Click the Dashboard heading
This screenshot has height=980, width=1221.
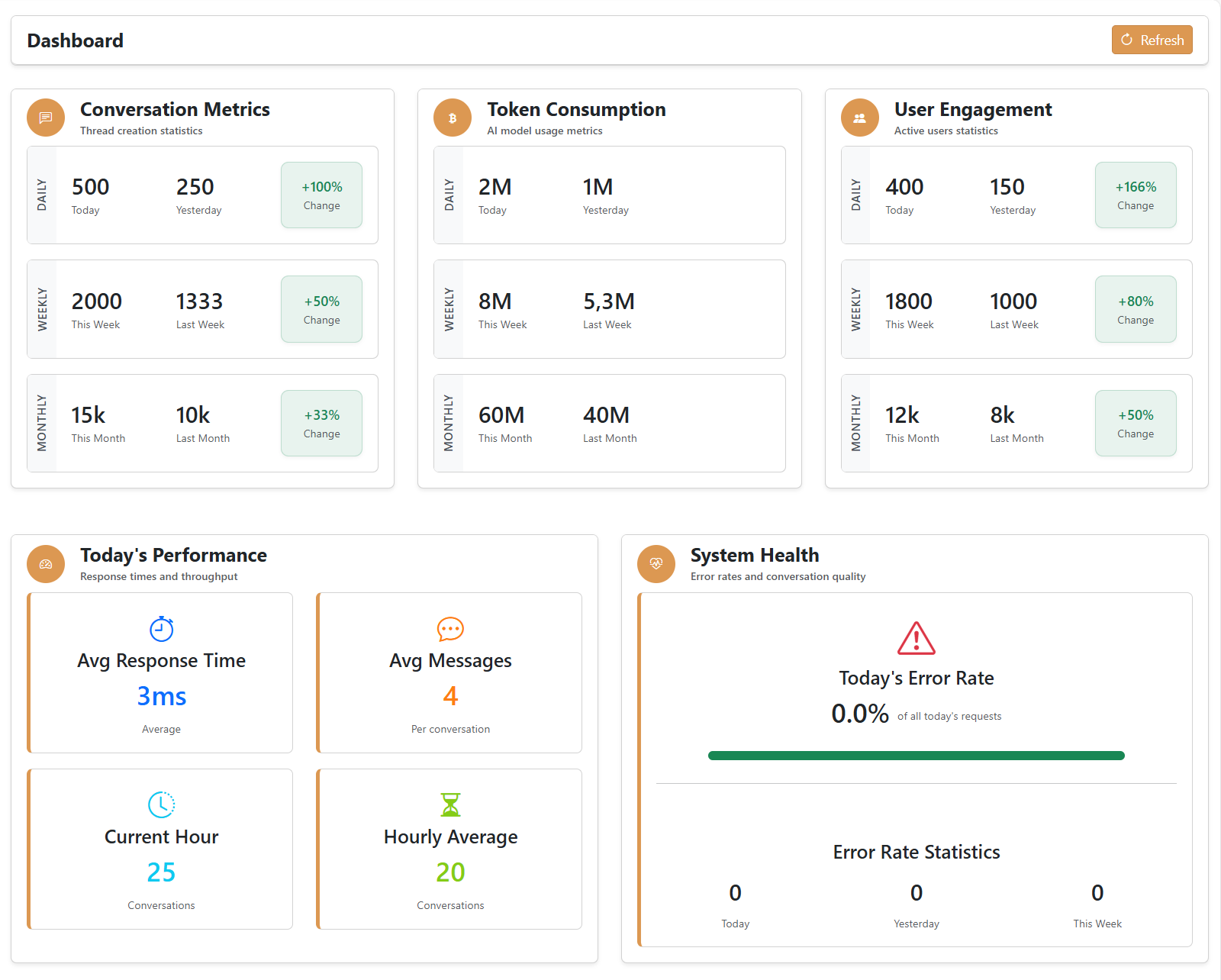(75, 40)
